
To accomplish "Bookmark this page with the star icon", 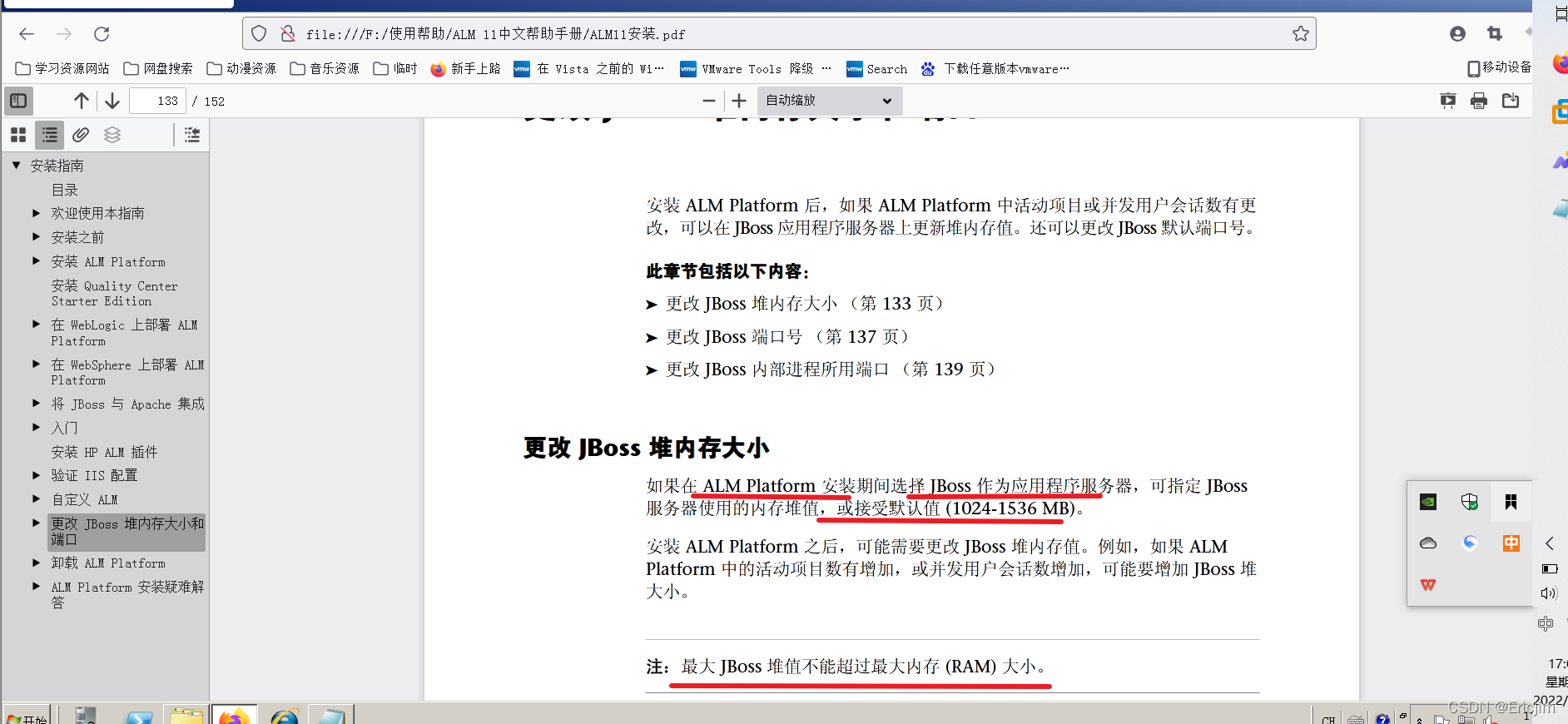I will pos(1300,33).
